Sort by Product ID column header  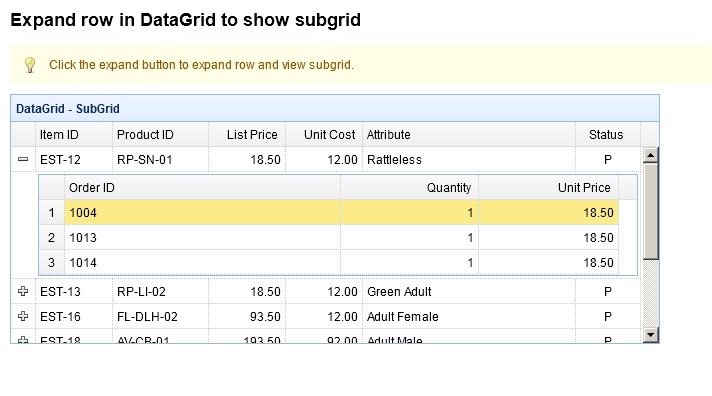pyautogui.click(x=160, y=134)
